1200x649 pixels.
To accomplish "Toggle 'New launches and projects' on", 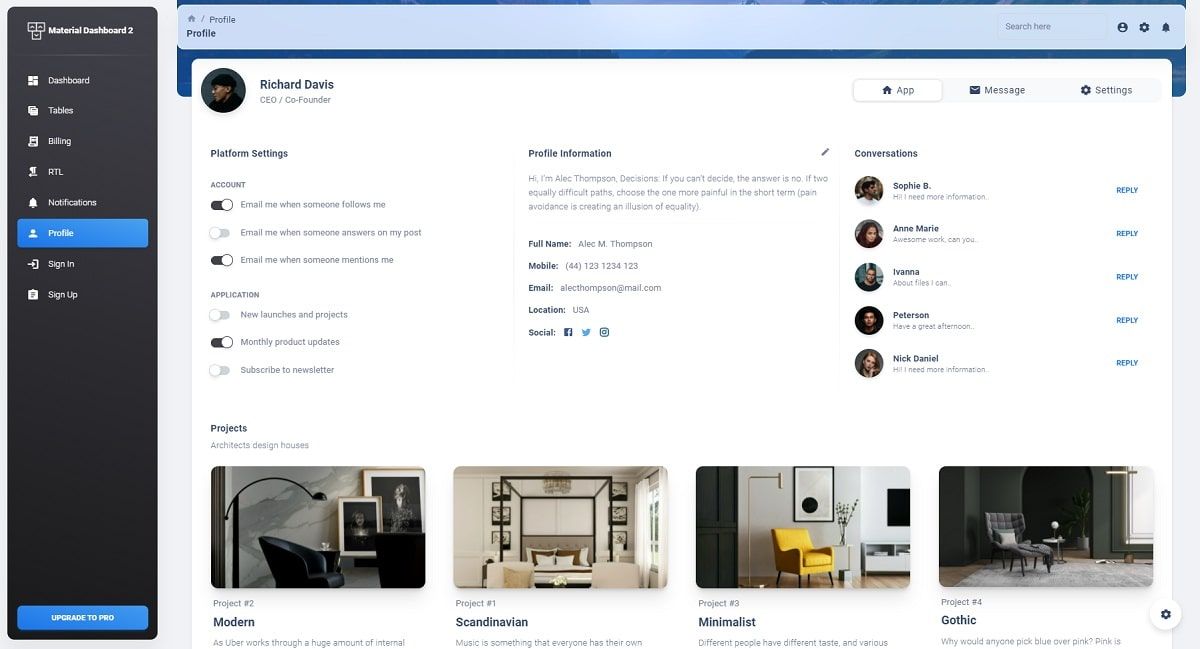I will (x=221, y=314).
